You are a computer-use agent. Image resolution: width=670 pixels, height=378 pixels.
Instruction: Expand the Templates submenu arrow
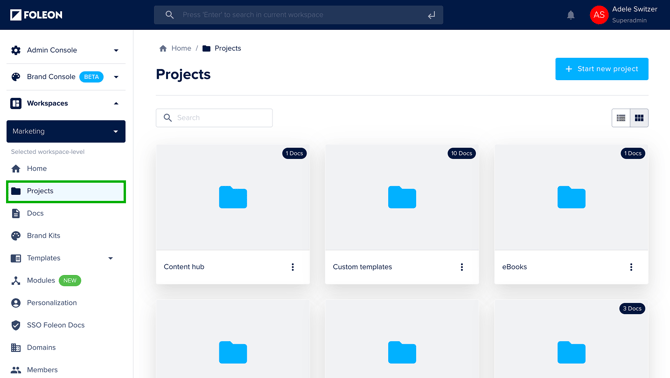click(111, 258)
